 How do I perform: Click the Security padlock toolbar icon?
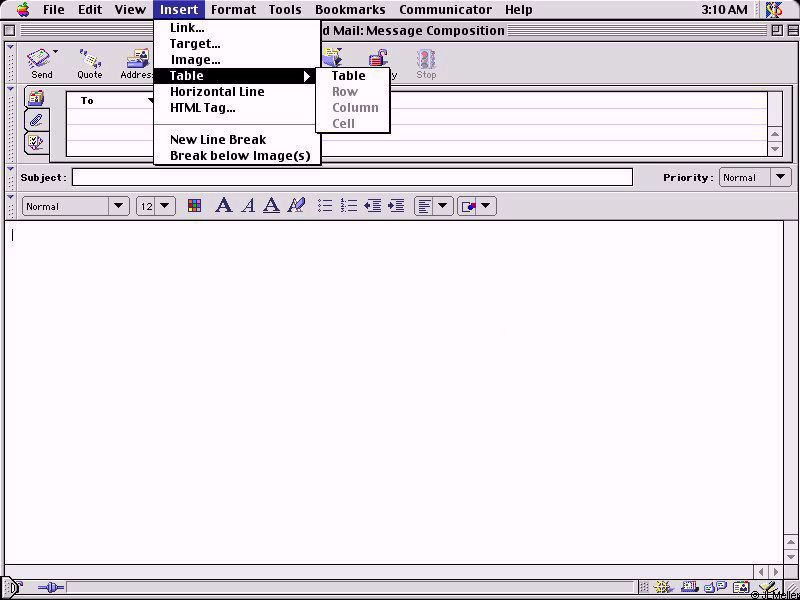tap(378, 58)
